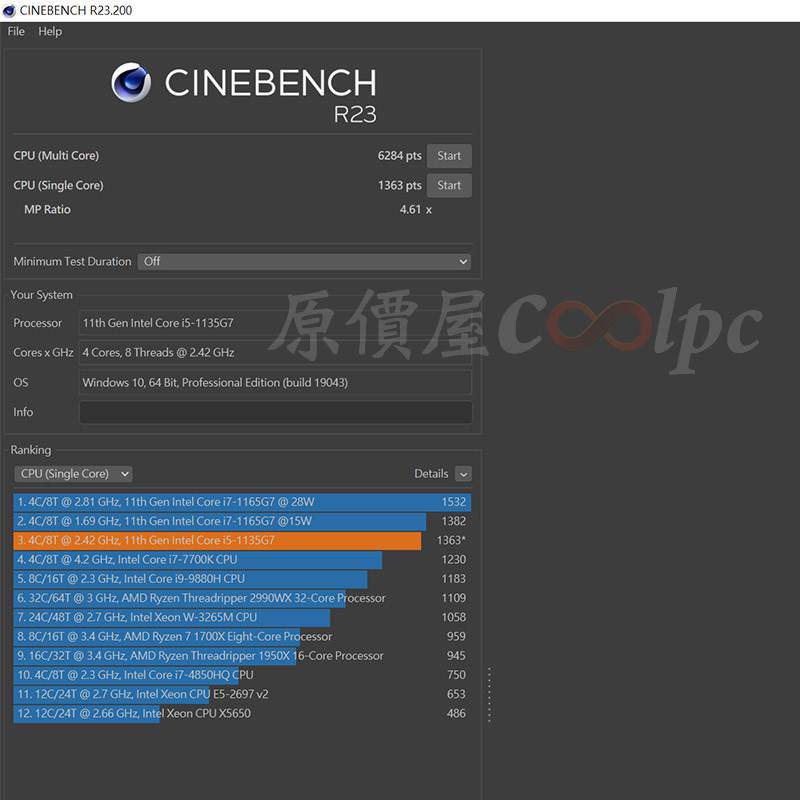Select ranking row Intel Xeon CPU X5650

242,714
